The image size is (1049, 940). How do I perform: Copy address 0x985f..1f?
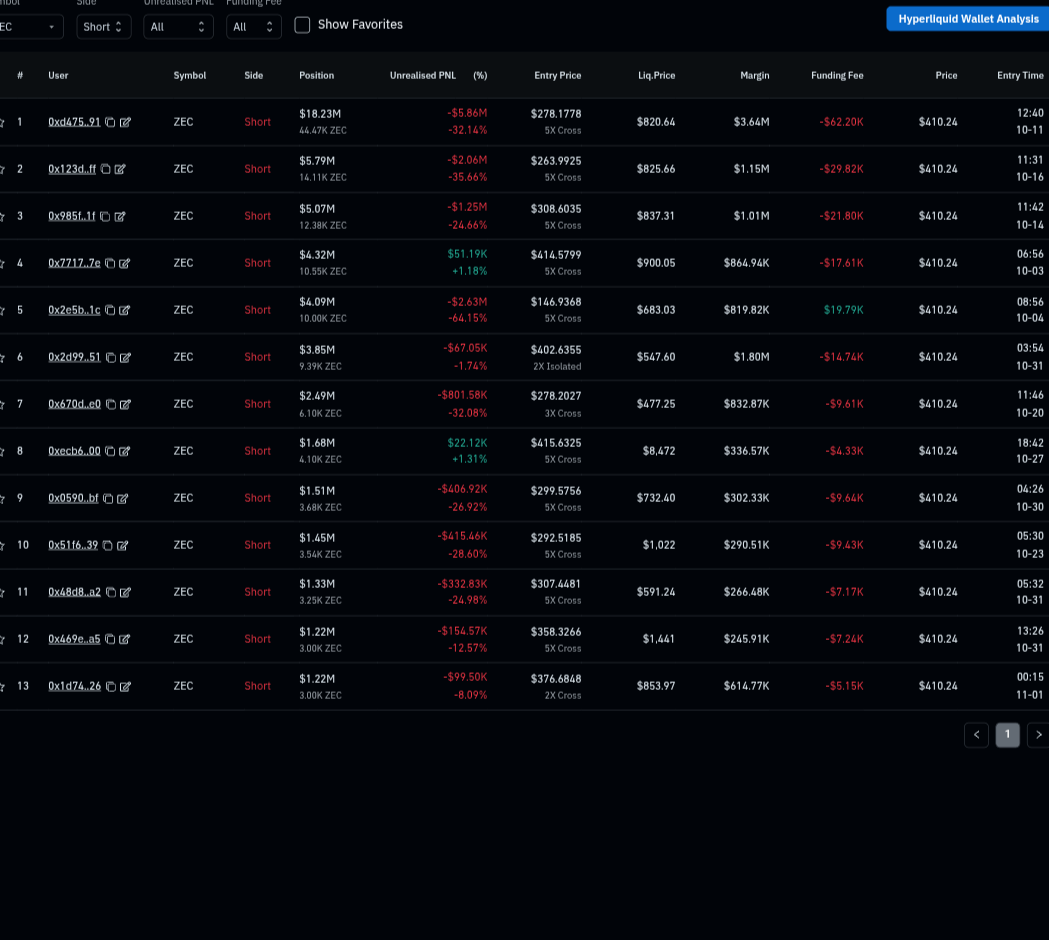pos(105,216)
